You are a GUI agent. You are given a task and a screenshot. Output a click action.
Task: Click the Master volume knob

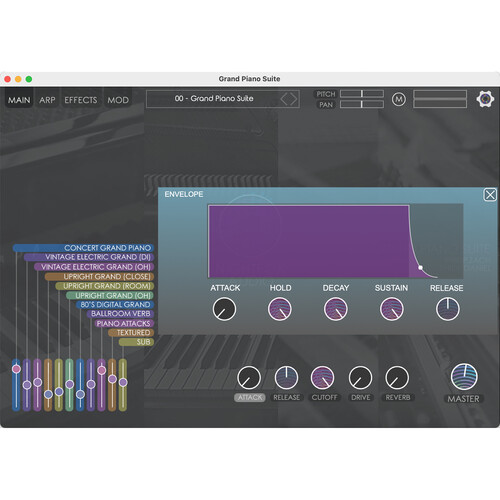464,377
